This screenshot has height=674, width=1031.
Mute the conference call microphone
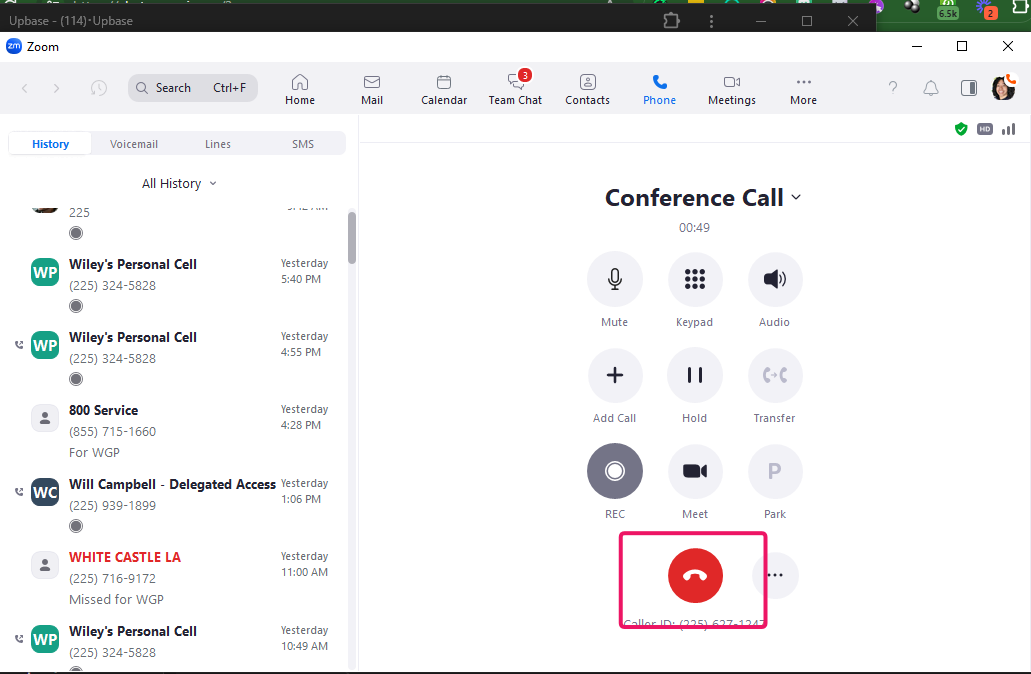point(614,279)
